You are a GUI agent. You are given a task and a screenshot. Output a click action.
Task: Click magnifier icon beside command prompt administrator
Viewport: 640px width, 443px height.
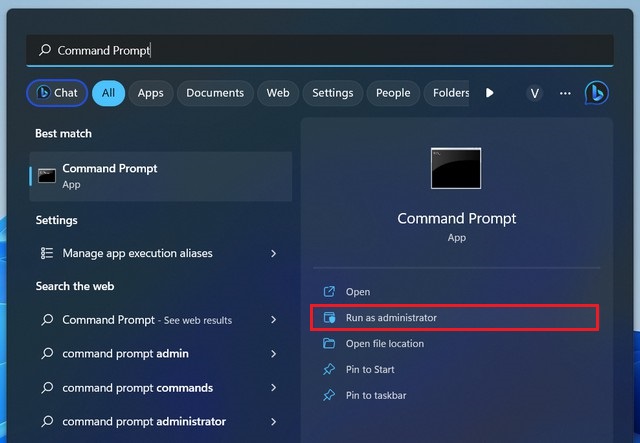[x=47, y=421]
